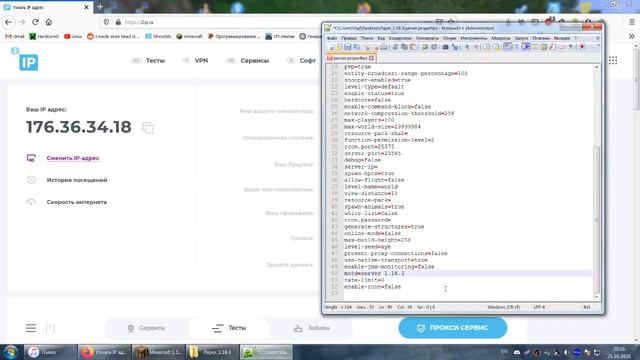Click the Open file icon in Notepad++ toolbar
The height and width of the screenshot is (360, 640).
(x=339, y=47)
